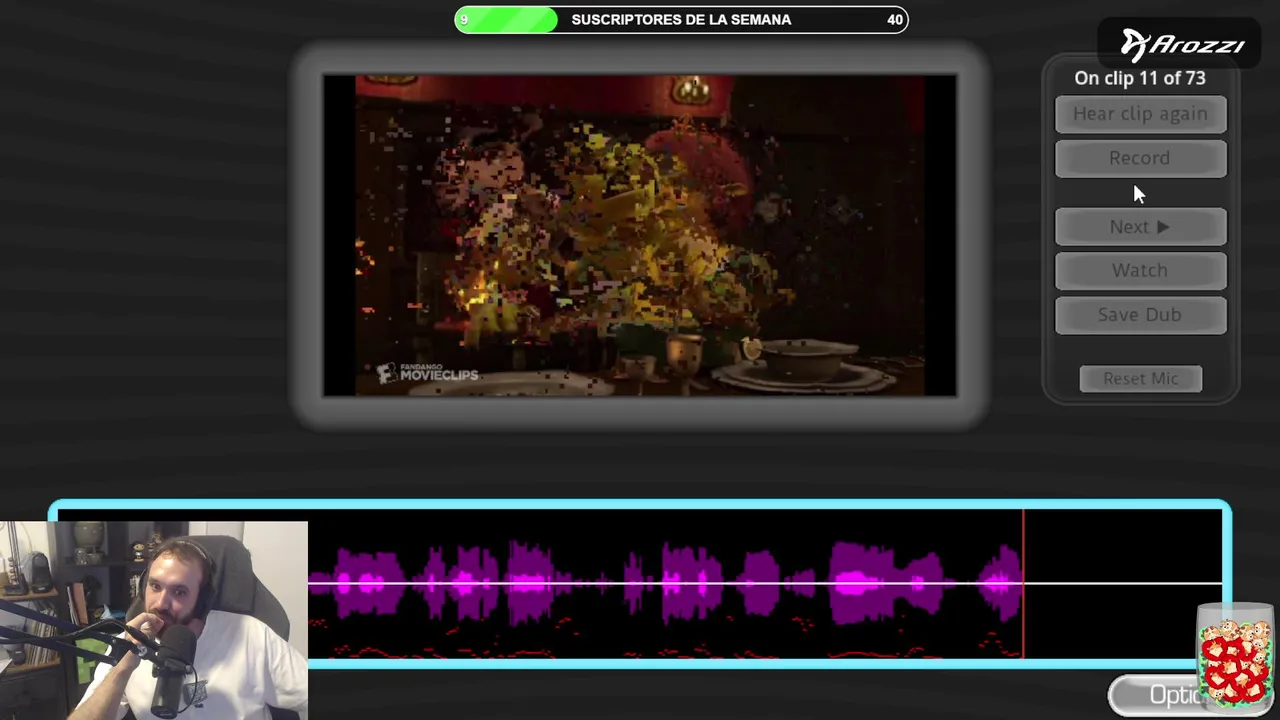This screenshot has height=720, width=1280.
Task: Click the Suscriptores de la semana progress bar
Action: (681, 19)
